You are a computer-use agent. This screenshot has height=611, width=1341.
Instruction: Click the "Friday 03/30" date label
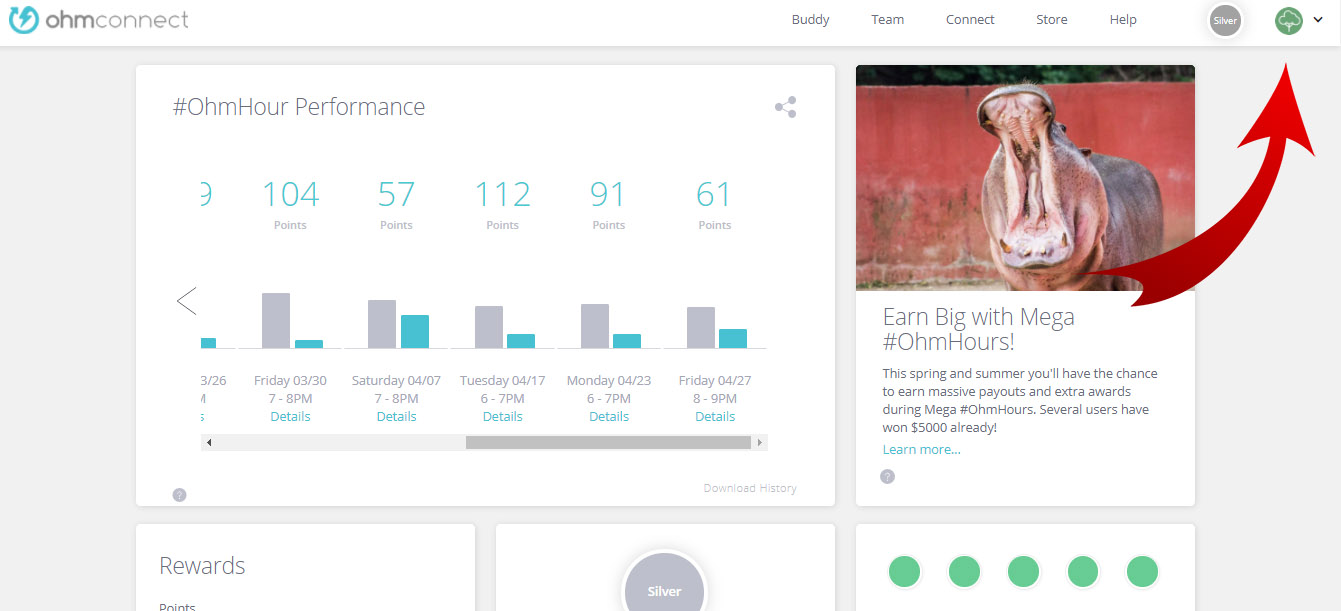coord(290,380)
